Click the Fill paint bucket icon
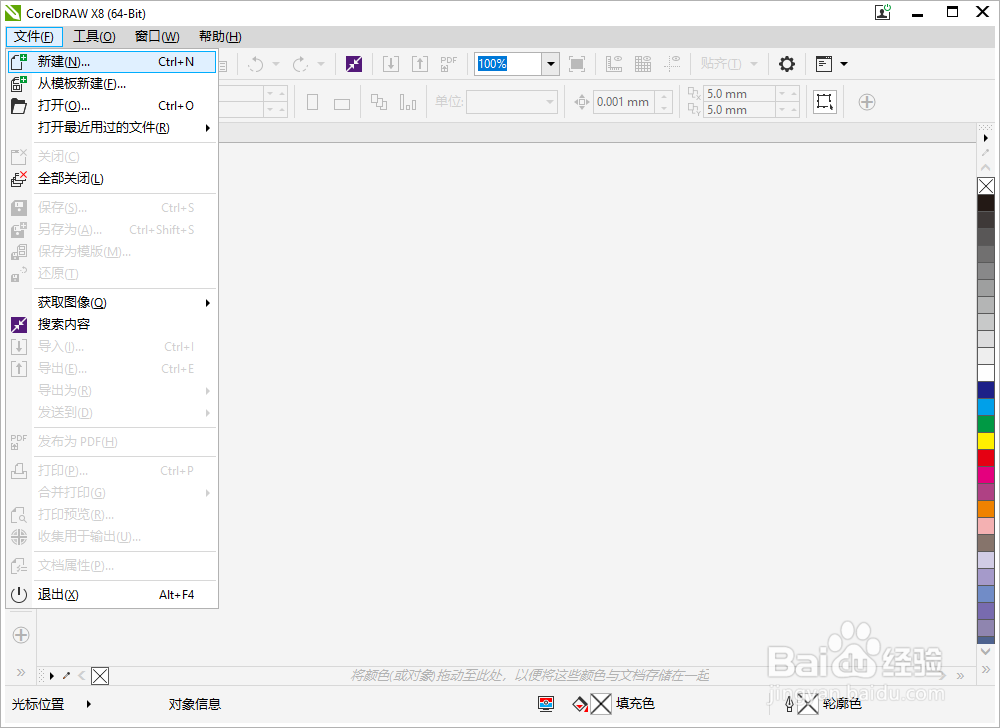1000x728 pixels. (580, 704)
